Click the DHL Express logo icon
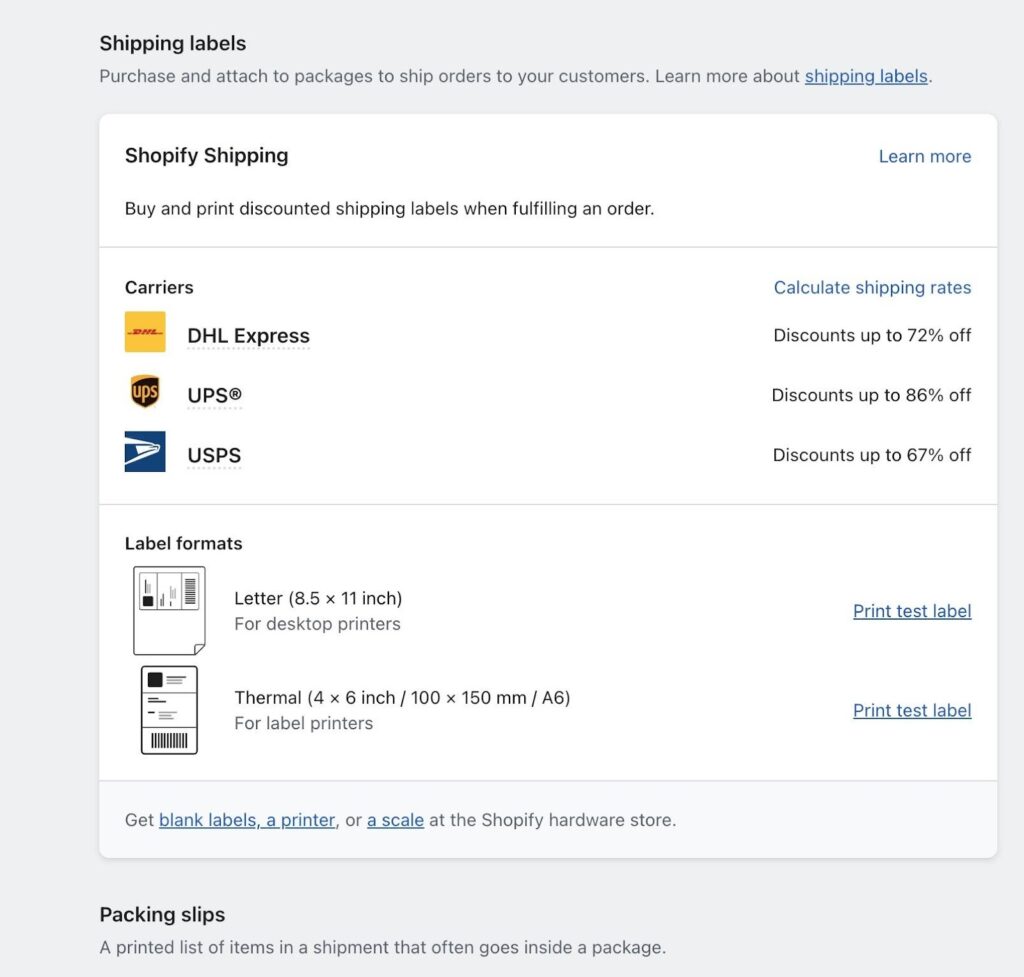Screen dimensions: 1024x977 145,332
